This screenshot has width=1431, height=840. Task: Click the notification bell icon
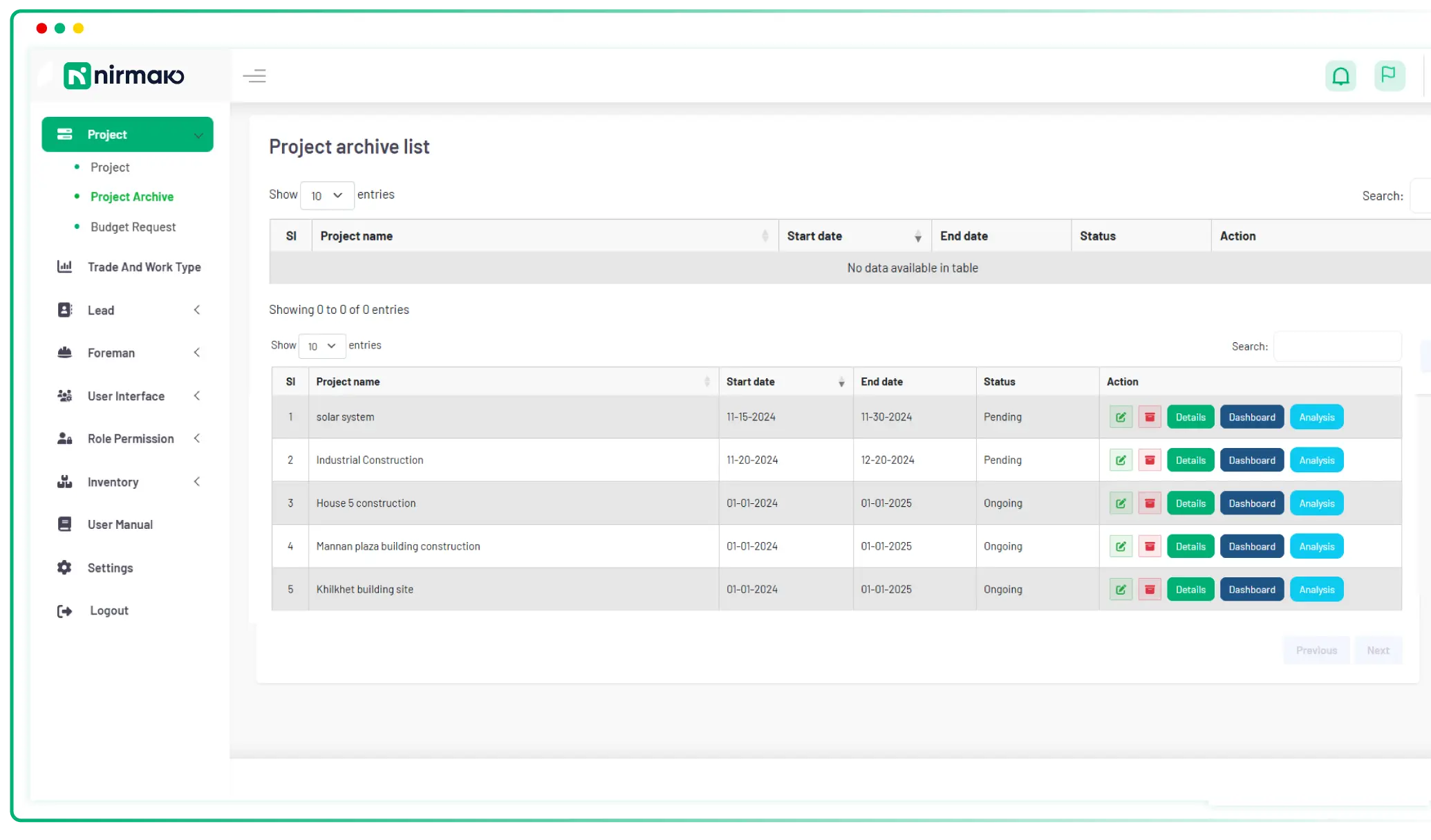tap(1341, 75)
